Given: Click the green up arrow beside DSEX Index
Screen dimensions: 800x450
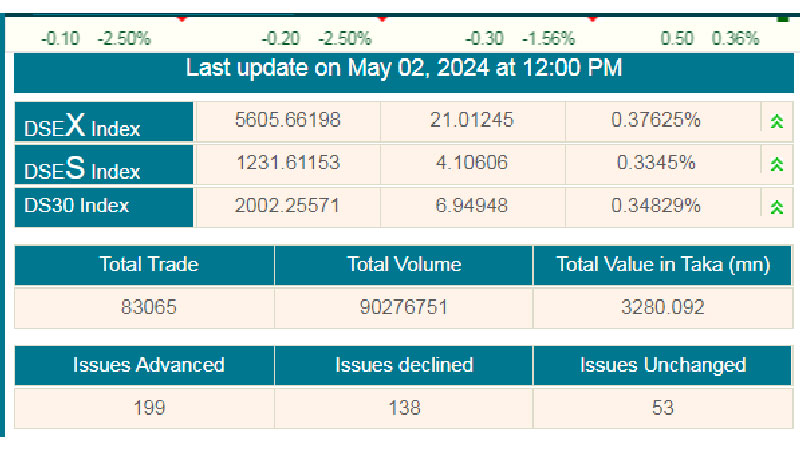Looking at the screenshot, I should coord(775,121).
